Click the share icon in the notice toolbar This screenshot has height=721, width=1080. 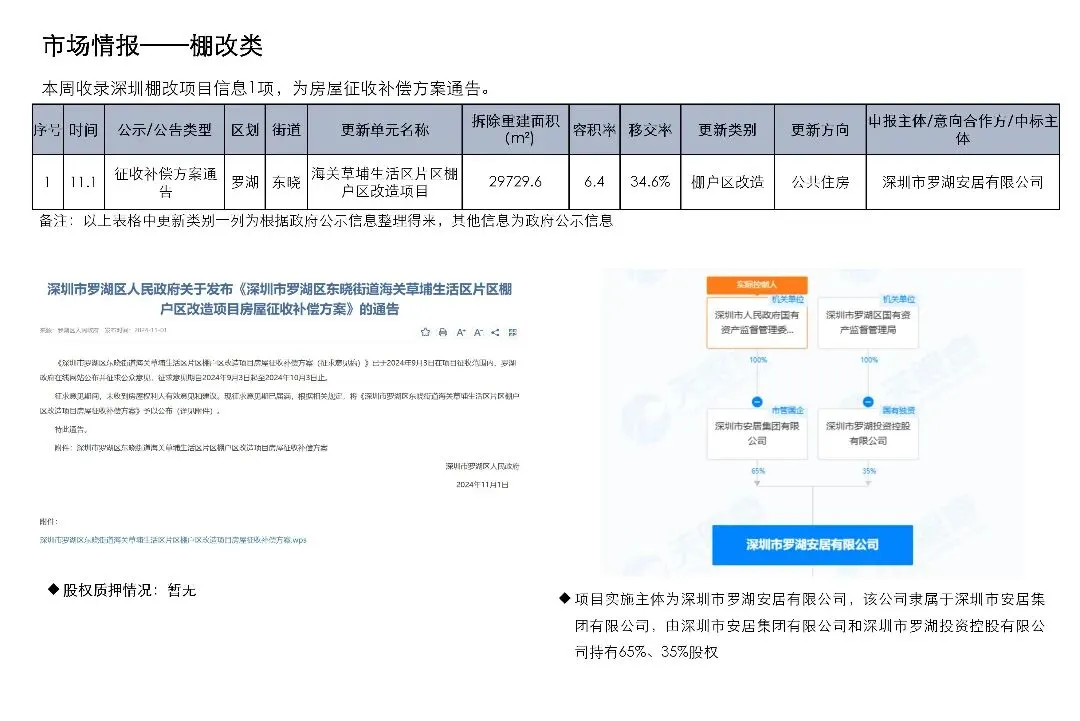click(x=495, y=332)
